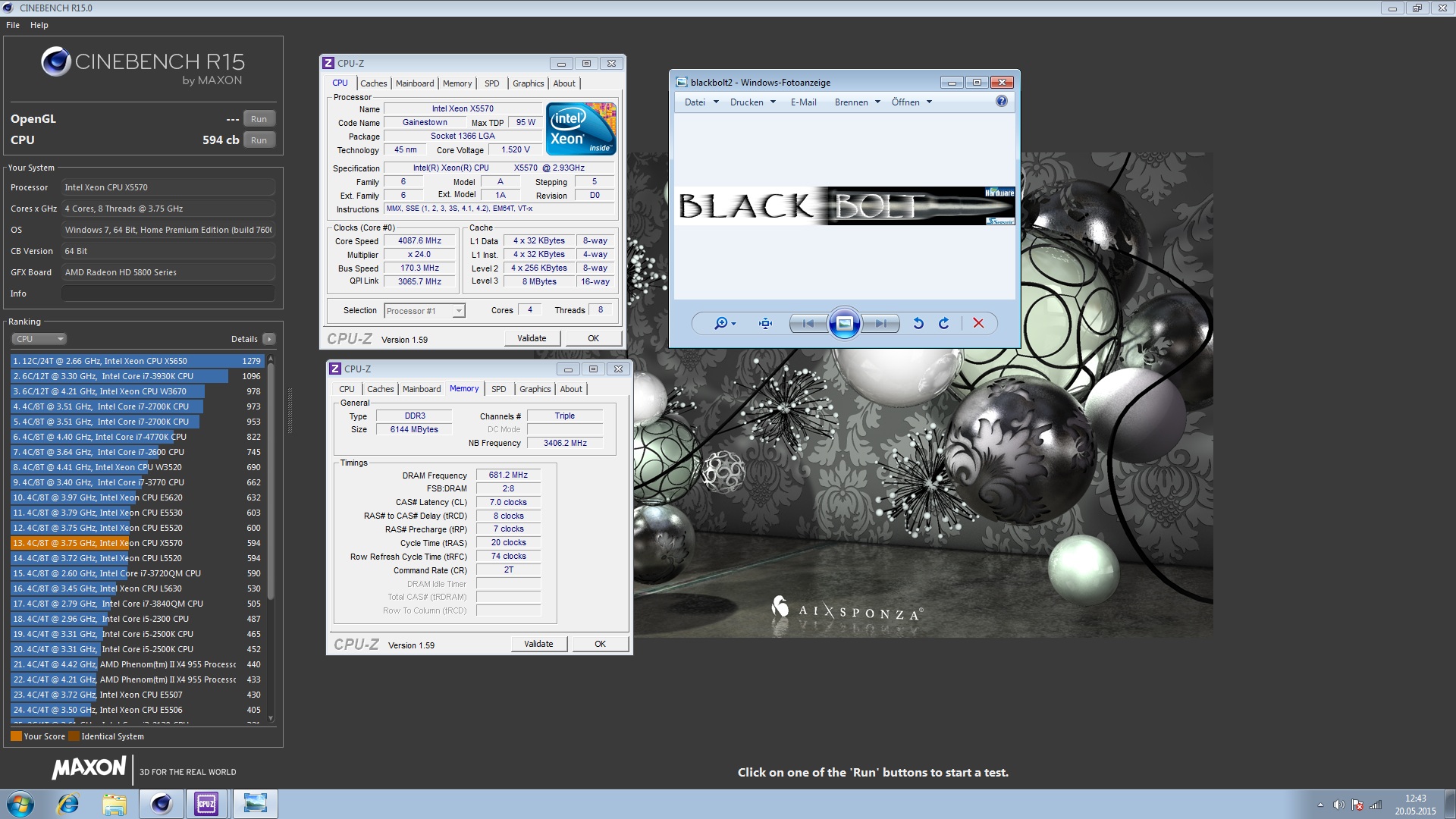Open network signal icon in tray
1456x819 pixels.
pos(1376,805)
